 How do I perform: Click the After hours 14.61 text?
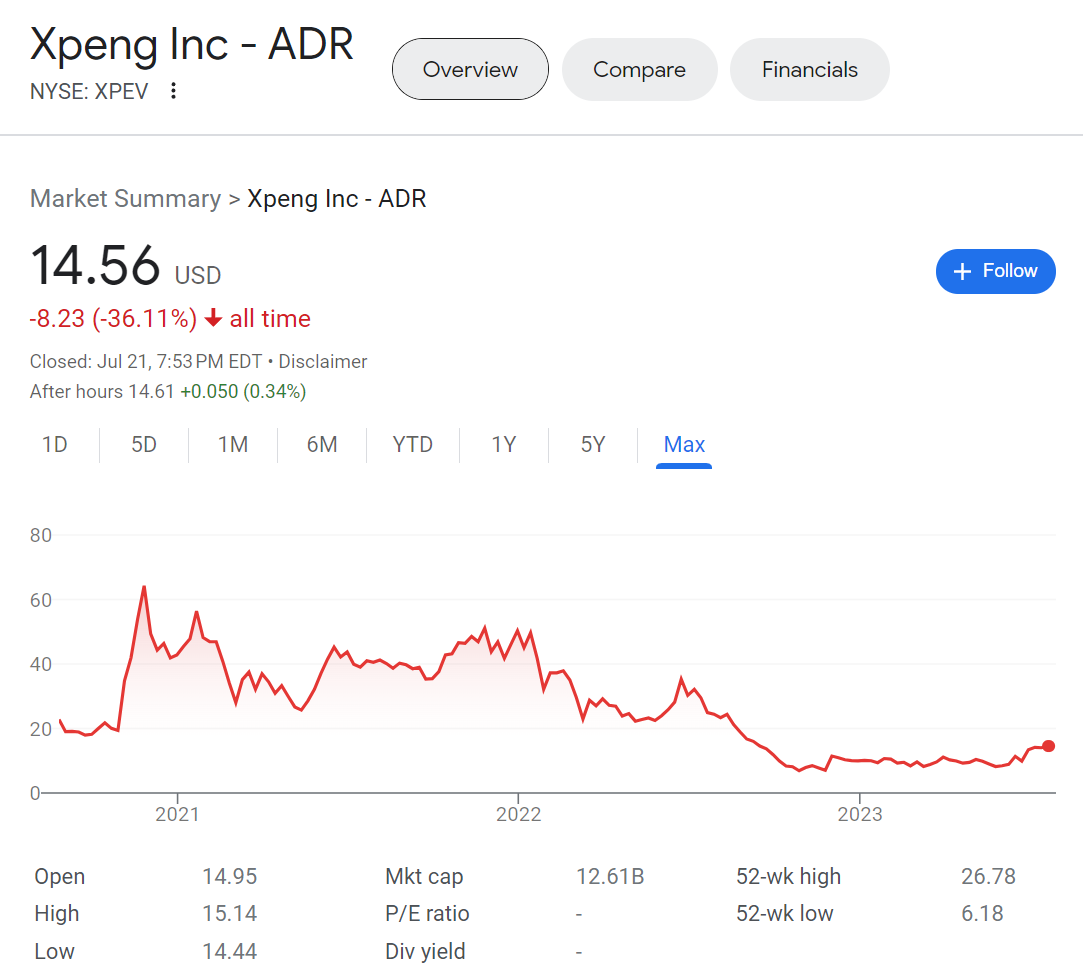pyautogui.click(x=102, y=392)
